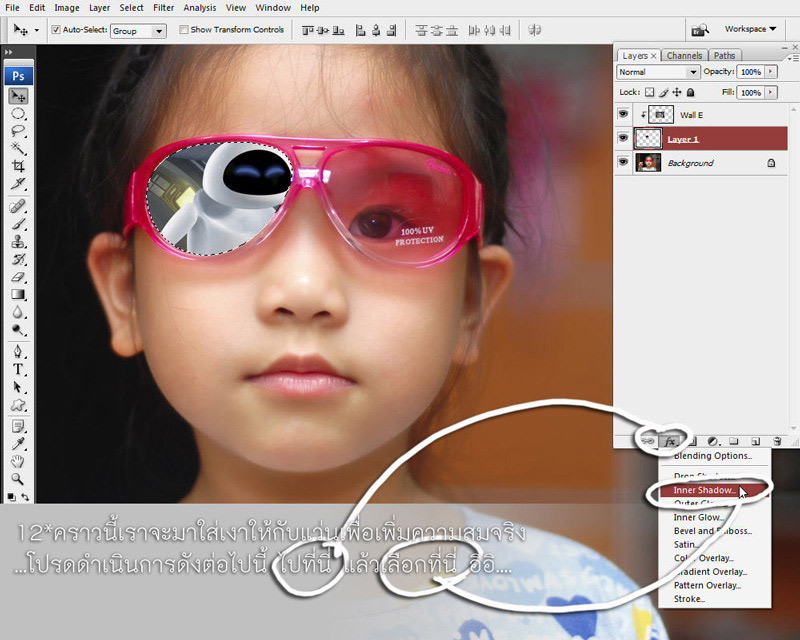Reset default foreground and background colors
This screenshot has height=640, width=800.
point(11,497)
